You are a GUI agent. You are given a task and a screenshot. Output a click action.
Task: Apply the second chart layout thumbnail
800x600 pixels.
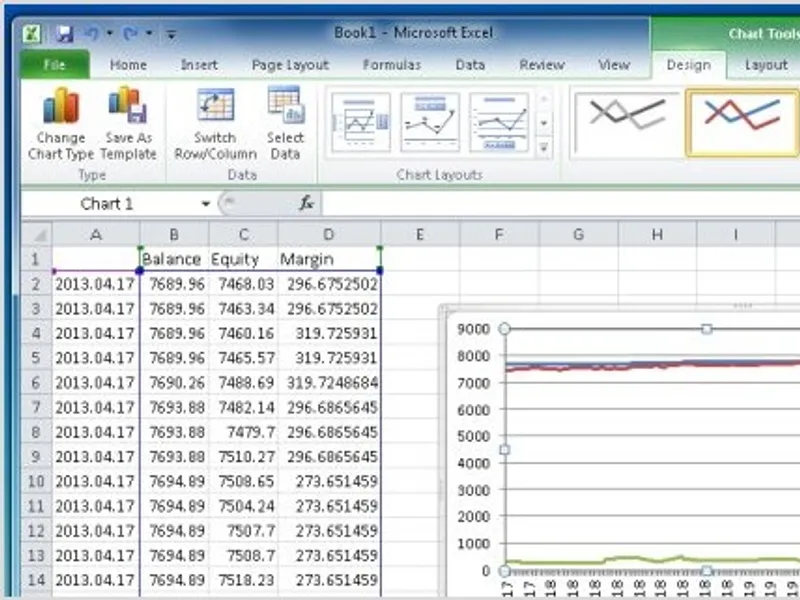[x=430, y=122]
